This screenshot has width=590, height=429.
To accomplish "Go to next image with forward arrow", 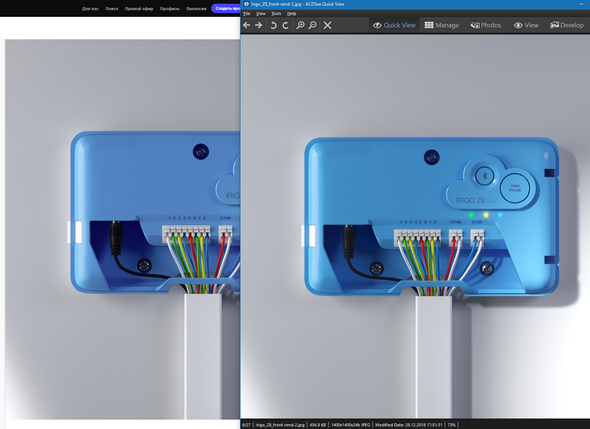I will click(259, 25).
